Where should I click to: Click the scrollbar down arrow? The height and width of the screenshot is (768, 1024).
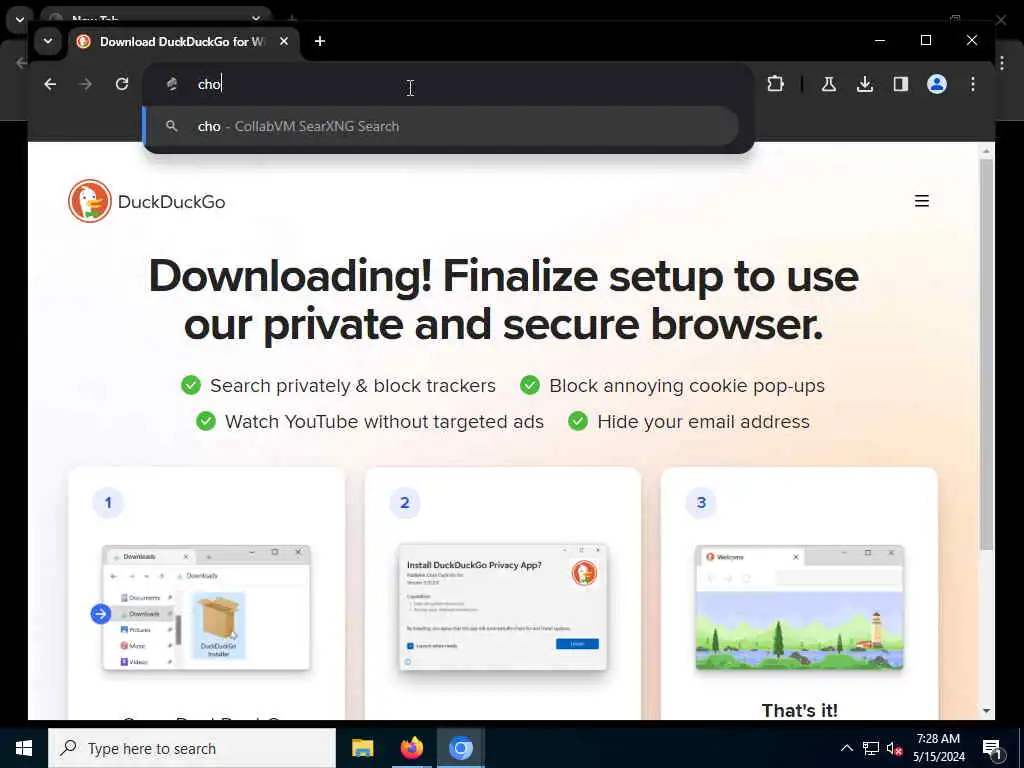tap(986, 711)
